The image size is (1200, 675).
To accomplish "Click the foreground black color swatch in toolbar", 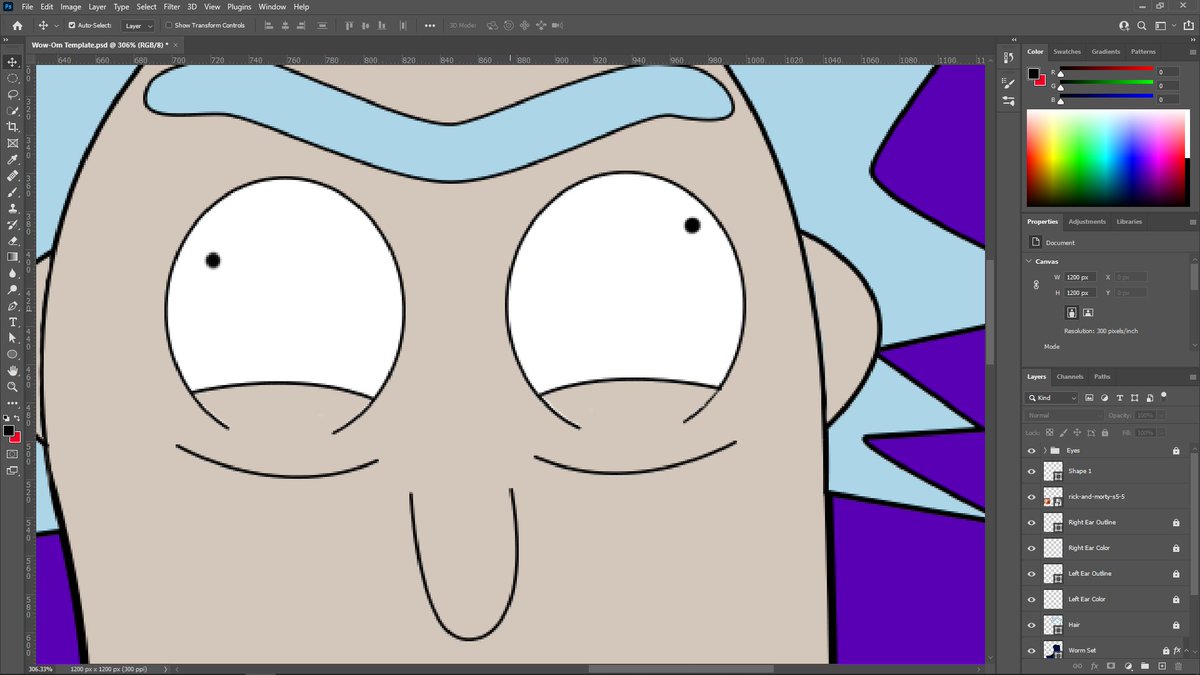I will tap(9, 431).
